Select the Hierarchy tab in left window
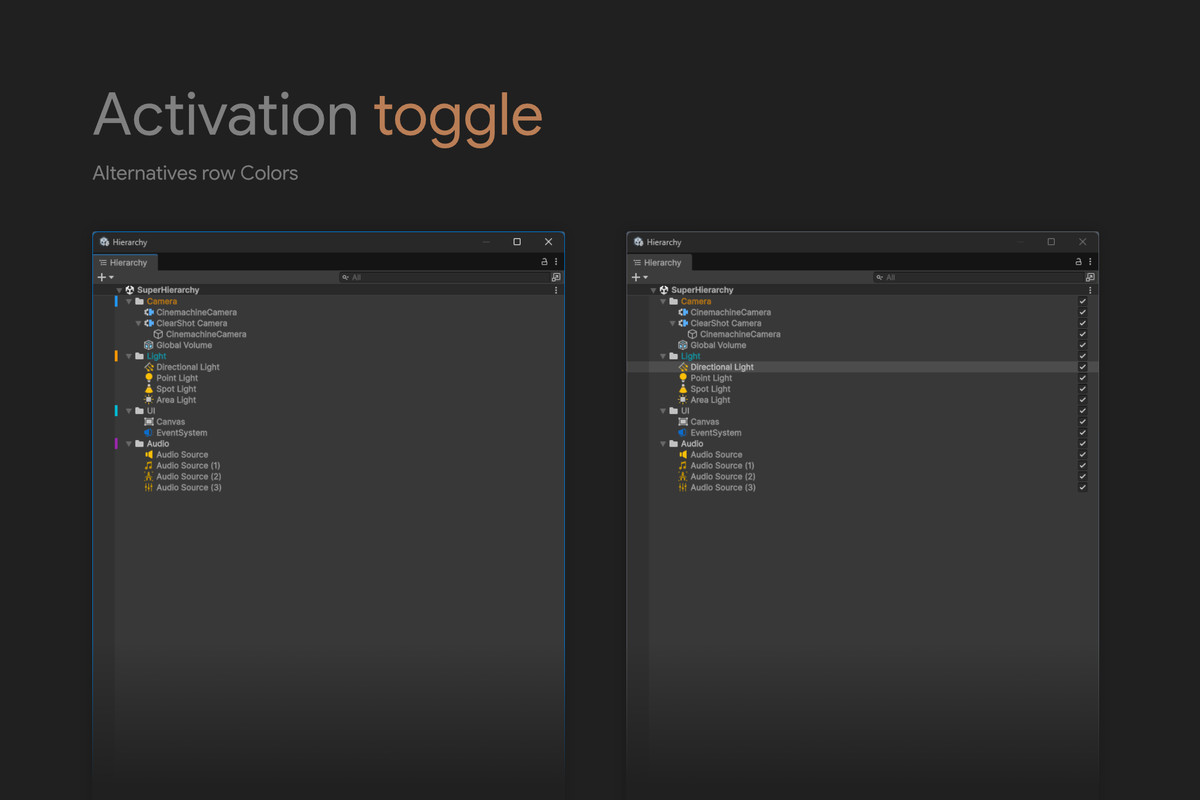Viewport: 1200px width, 800px height. [x=123, y=263]
